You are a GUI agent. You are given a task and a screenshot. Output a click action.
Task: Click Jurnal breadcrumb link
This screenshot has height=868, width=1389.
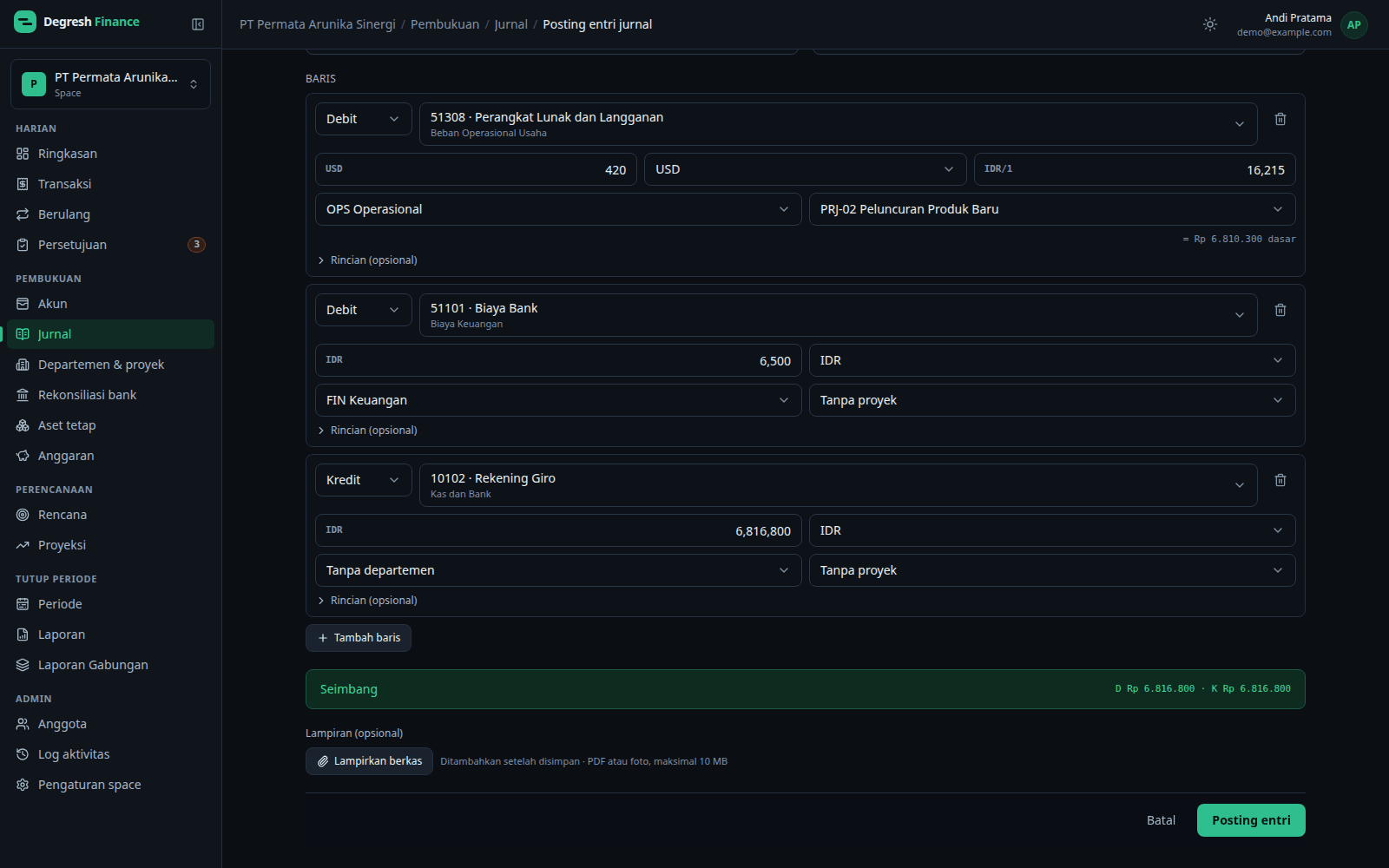pyautogui.click(x=510, y=24)
